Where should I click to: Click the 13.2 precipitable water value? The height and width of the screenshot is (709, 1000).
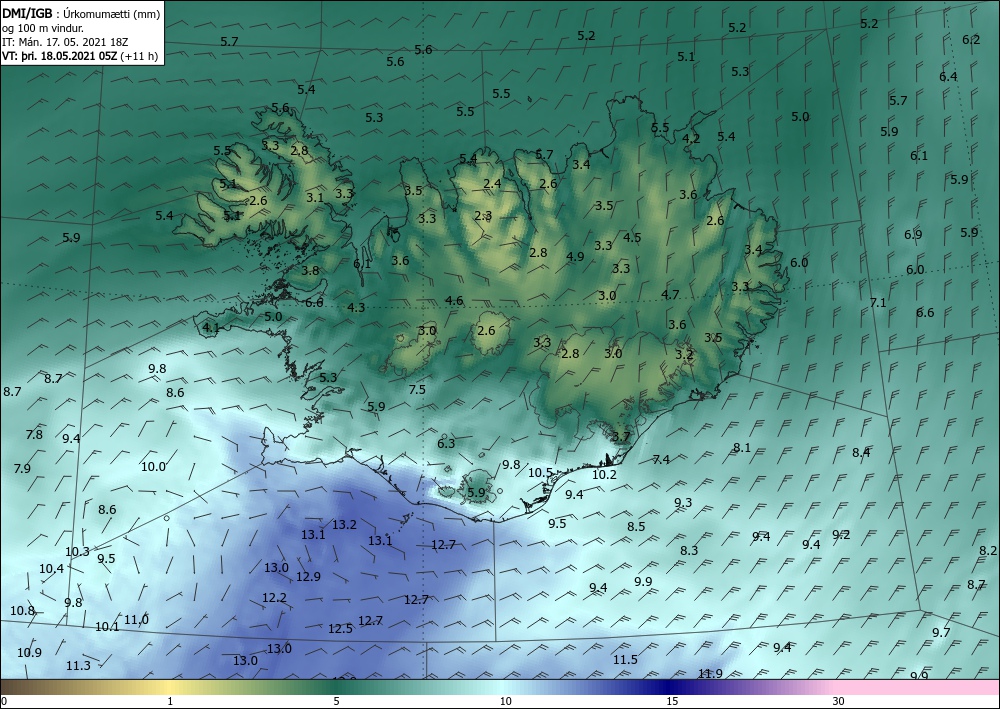tap(344, 525)
